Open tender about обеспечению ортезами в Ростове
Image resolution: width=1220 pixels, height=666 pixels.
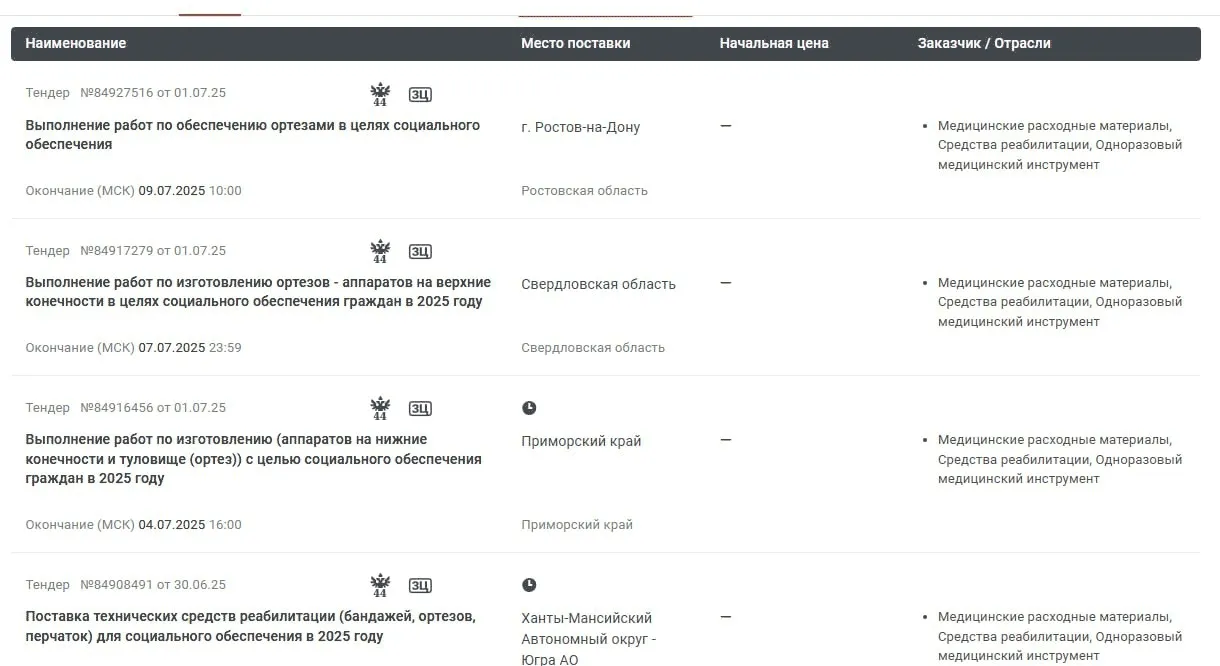(252, 135)
